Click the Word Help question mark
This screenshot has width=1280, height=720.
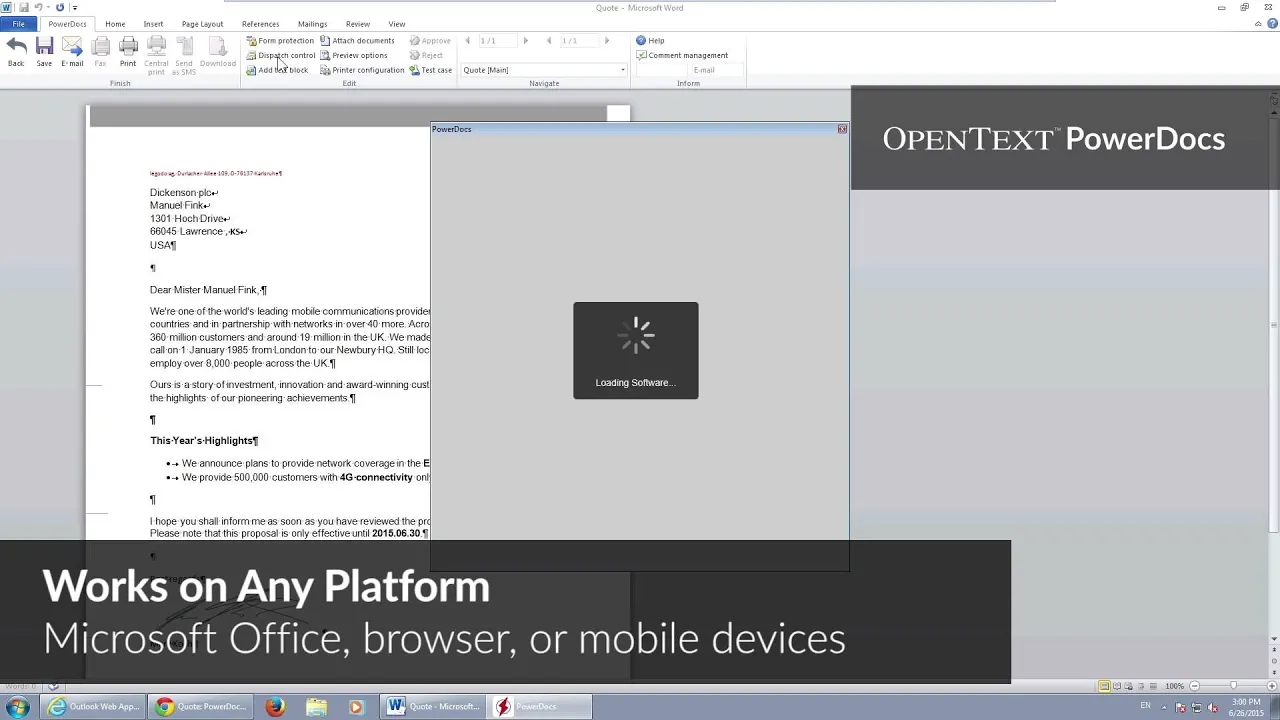click(1271, 24)
